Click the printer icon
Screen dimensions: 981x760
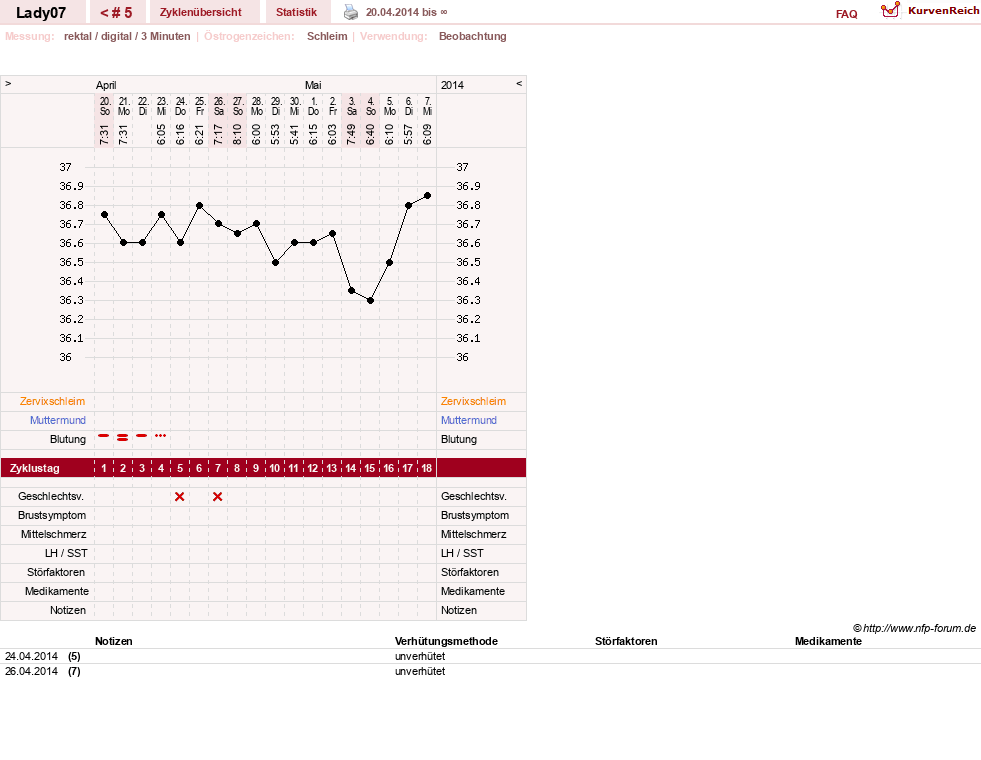point(351,13)
